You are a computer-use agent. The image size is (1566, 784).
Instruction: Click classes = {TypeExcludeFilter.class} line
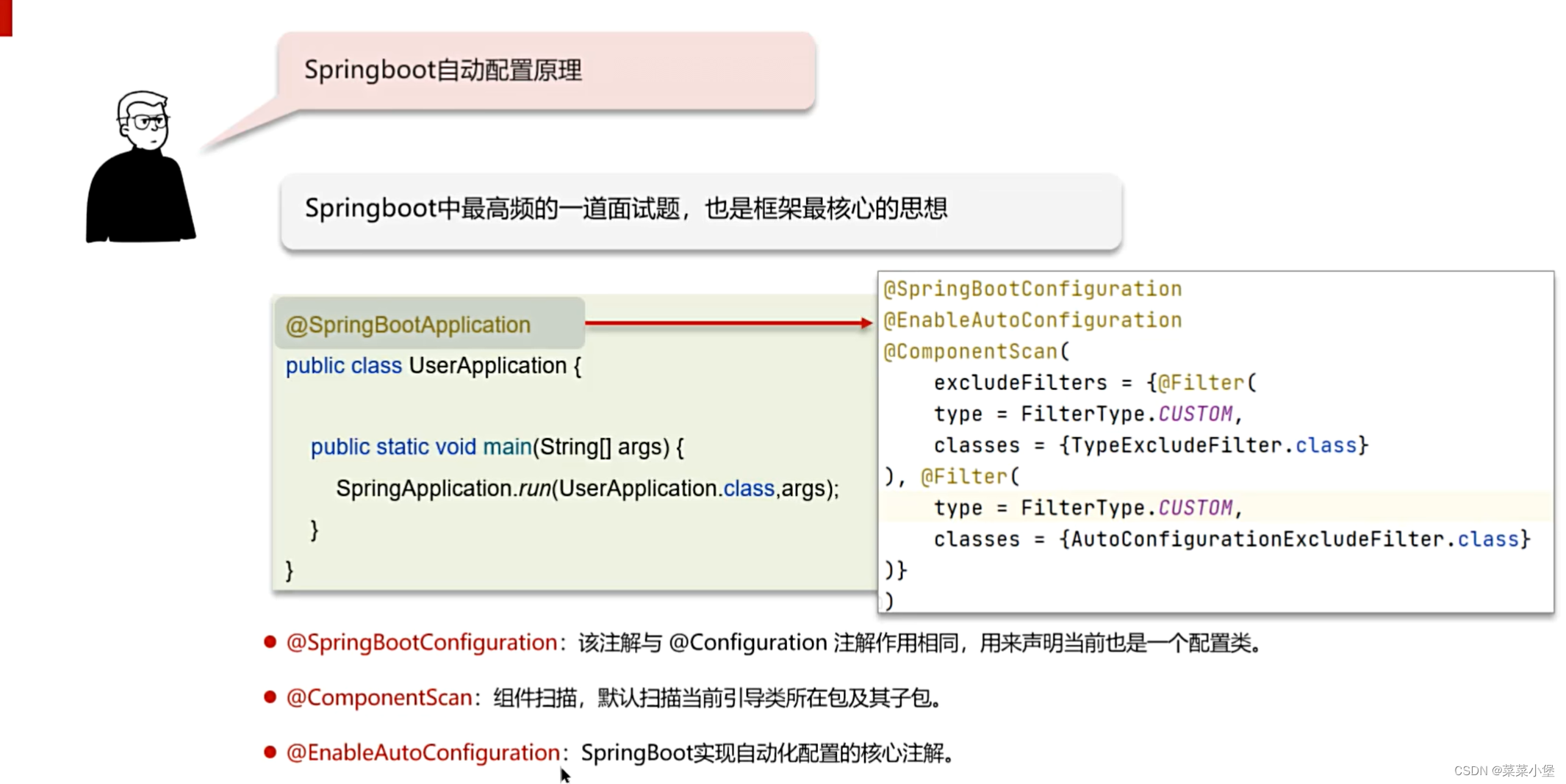click(x=1151, y=445)
